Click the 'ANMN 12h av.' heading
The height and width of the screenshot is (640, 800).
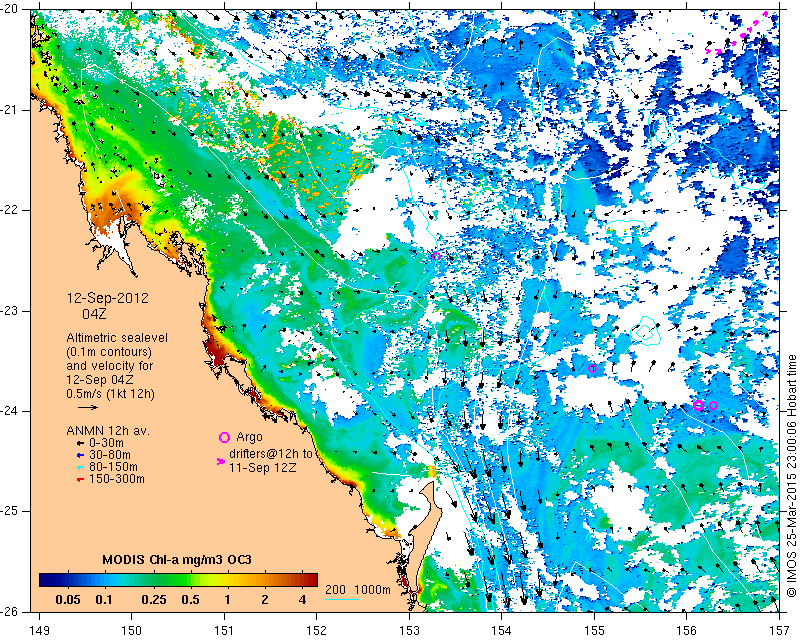tap(108, 431)
